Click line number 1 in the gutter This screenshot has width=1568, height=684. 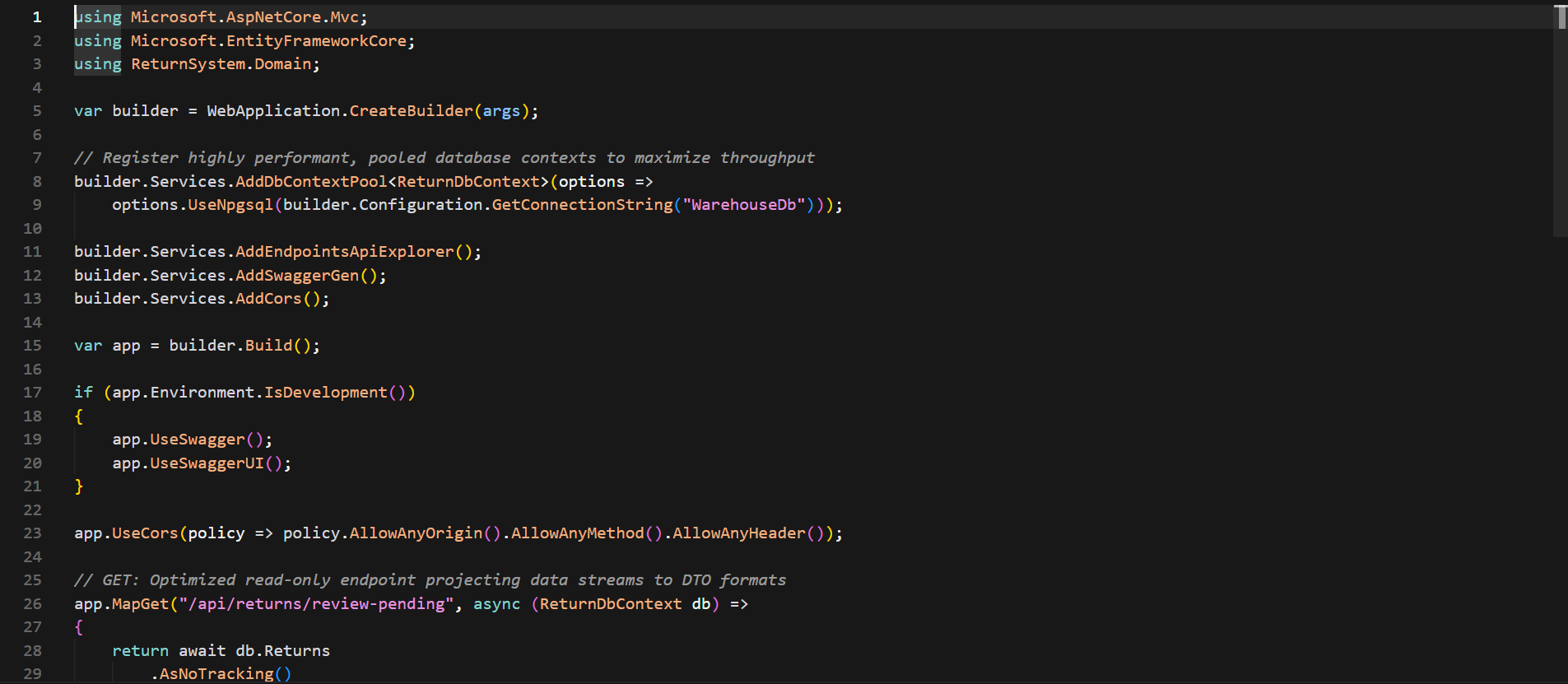pyautogui.click(x=37, y=17)
